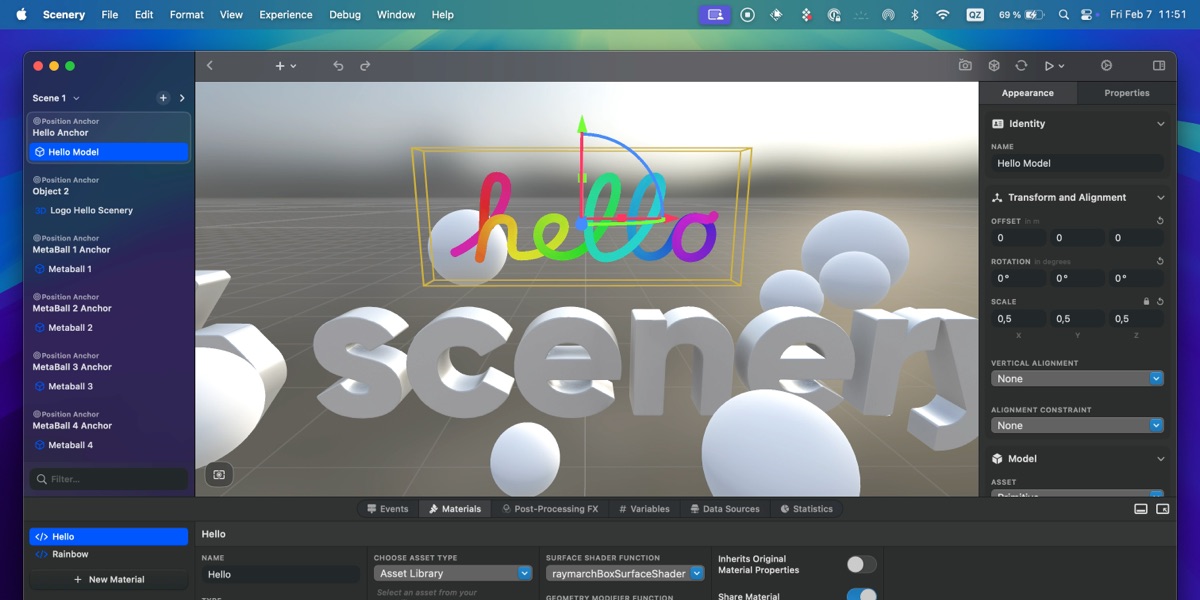Reset the rotation values with reset icon

tap(1160, 261)
